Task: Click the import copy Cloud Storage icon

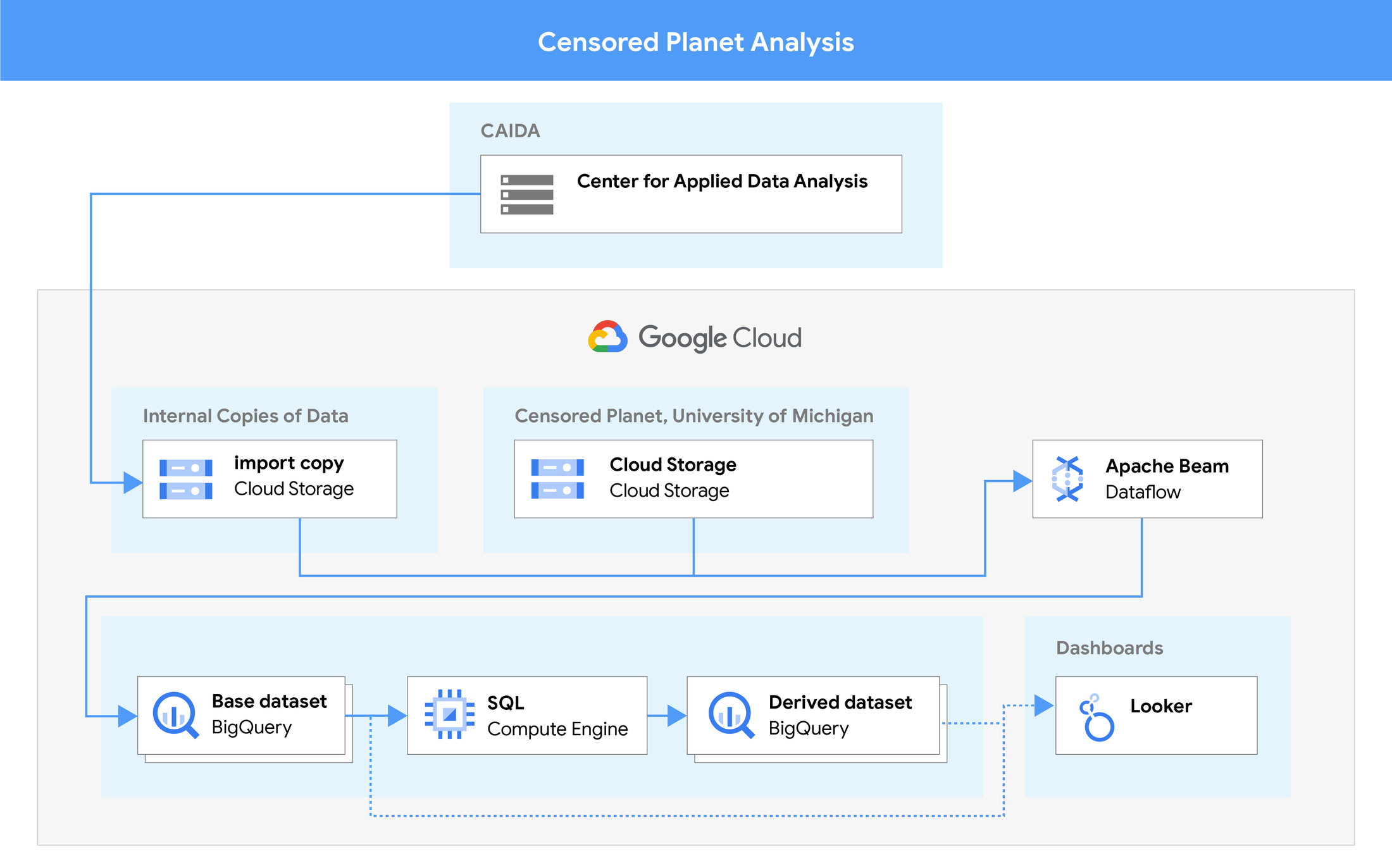Action: pos(186,480)
